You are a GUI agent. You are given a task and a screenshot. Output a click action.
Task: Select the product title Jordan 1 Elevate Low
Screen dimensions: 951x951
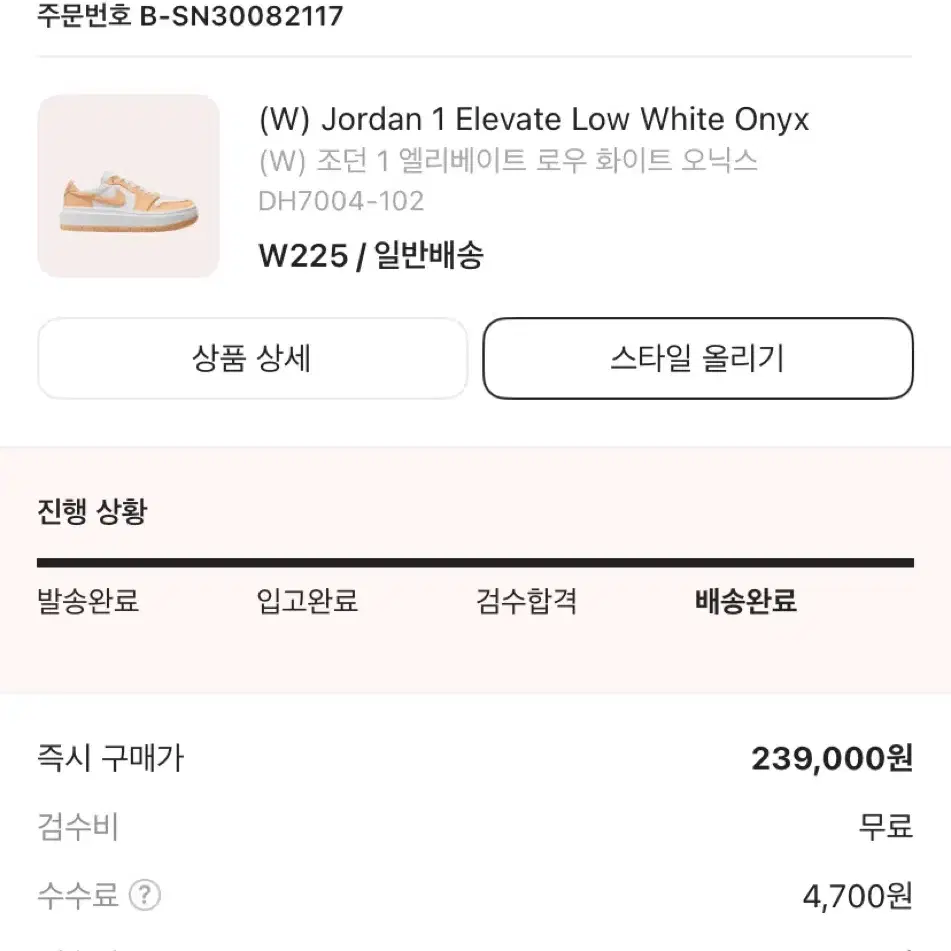534,119
